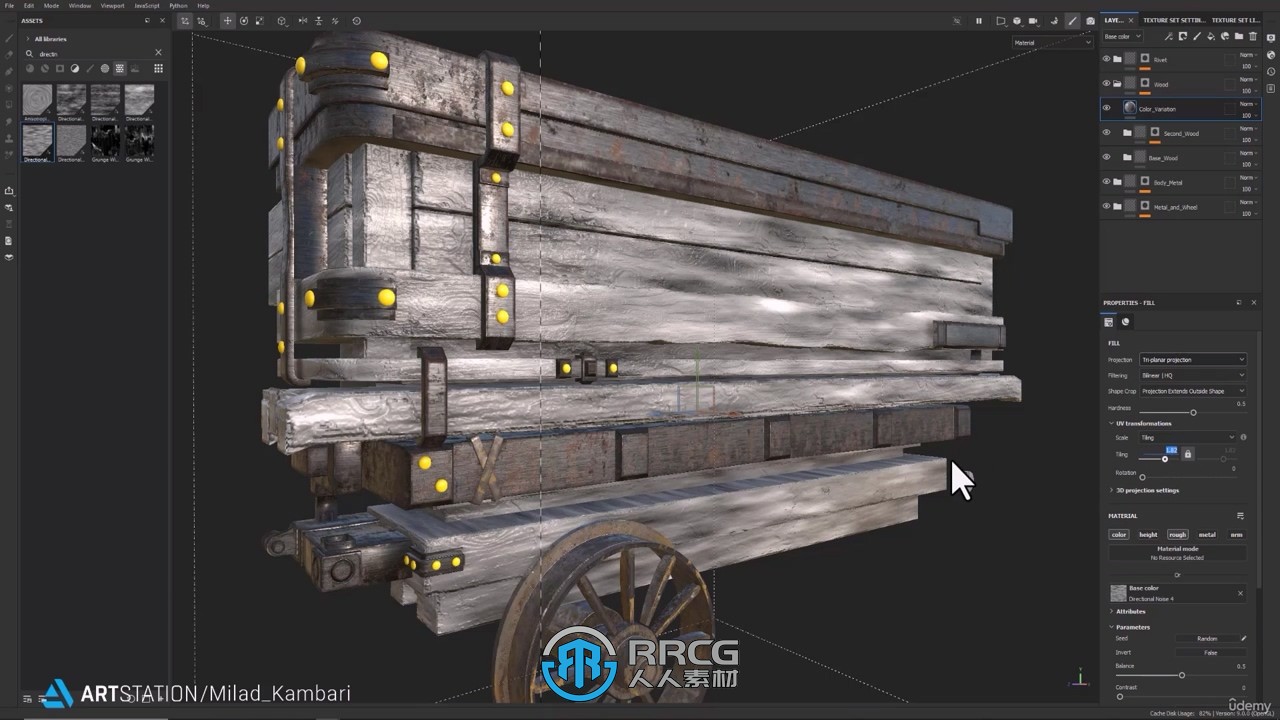
Task: Hide the Base_Wood layer
Action: coord(1106,157)
